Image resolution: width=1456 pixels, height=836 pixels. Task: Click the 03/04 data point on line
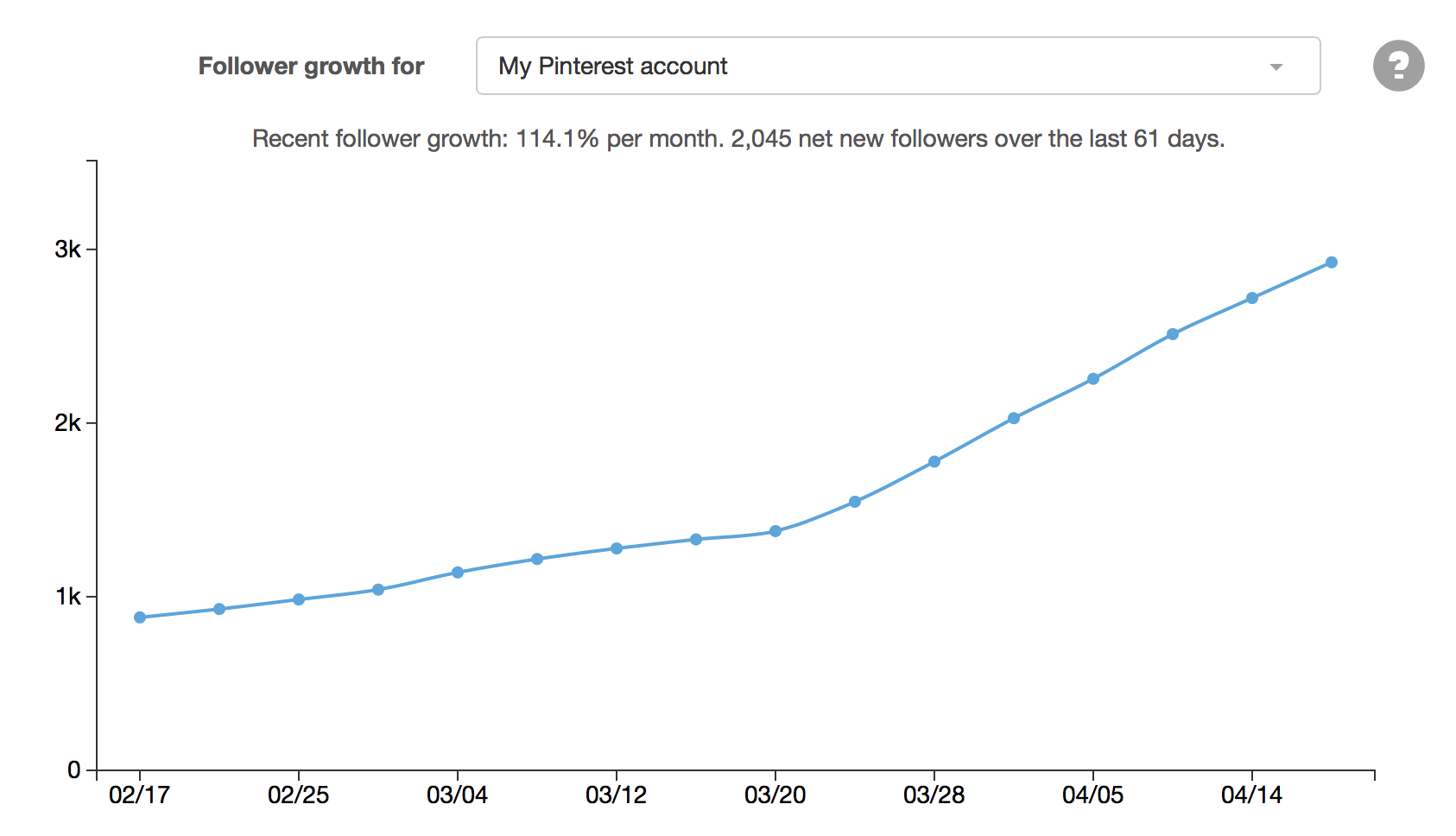458,573
